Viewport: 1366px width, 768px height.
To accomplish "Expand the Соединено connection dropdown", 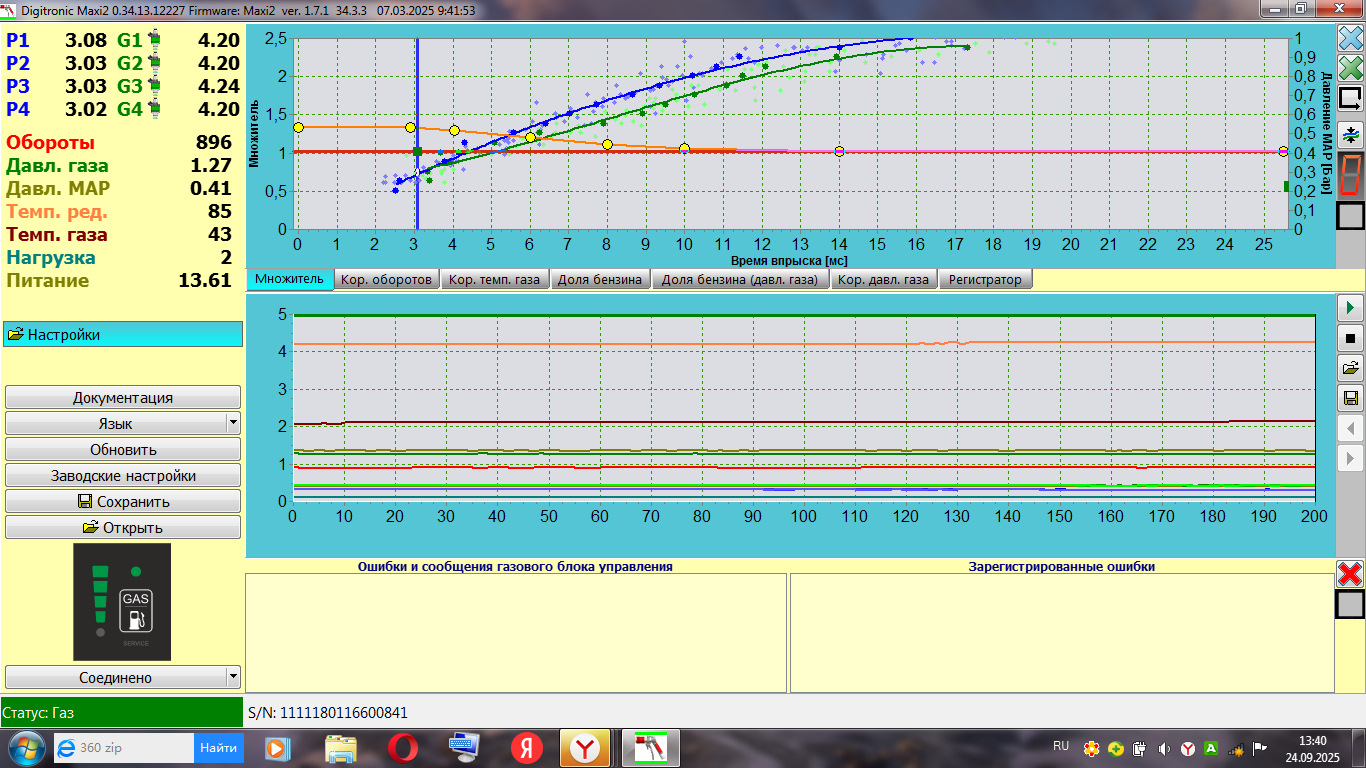I will [x=233, y=677].
